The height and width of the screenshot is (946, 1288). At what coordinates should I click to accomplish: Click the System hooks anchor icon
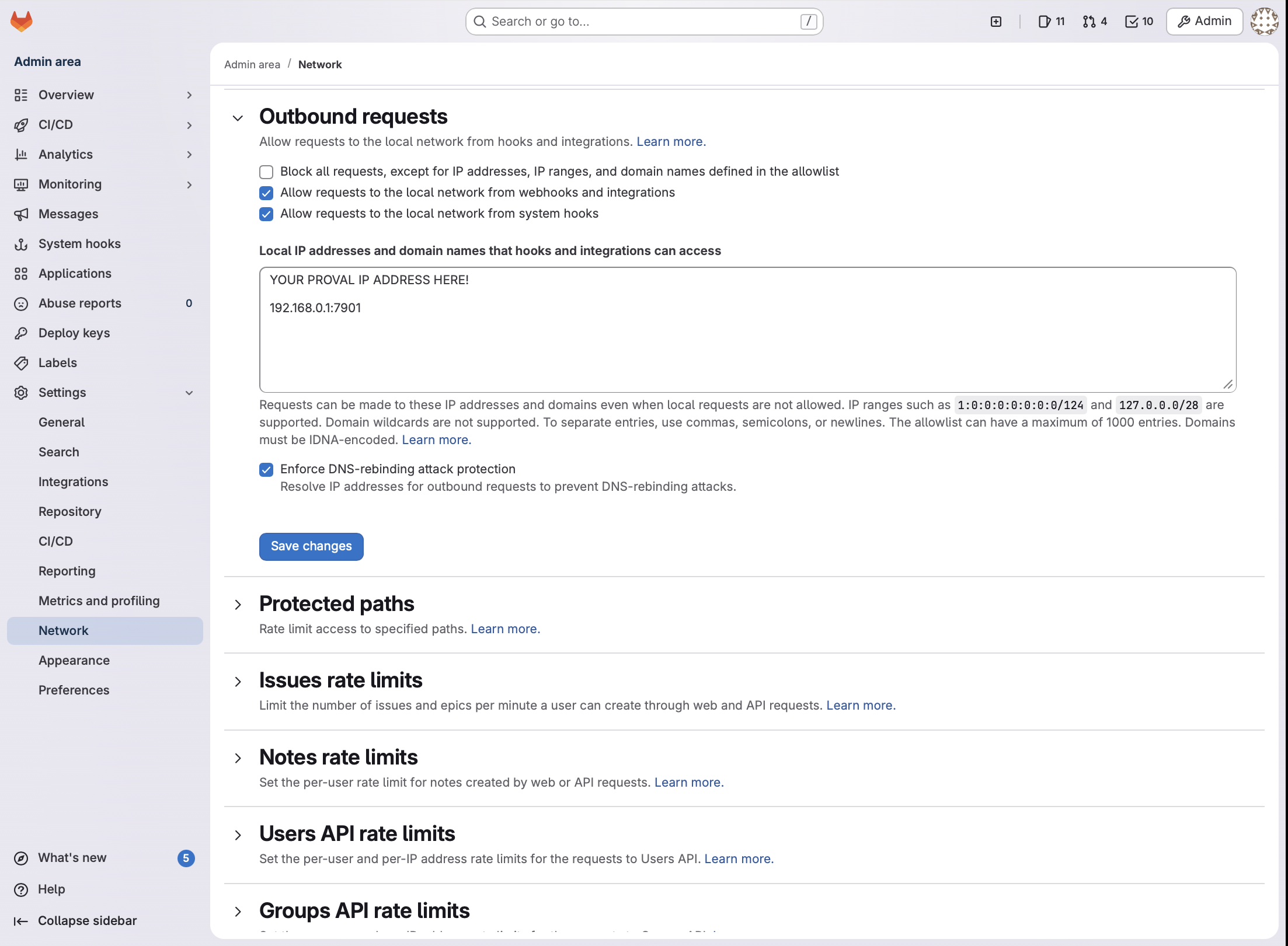tap(21, 244)
